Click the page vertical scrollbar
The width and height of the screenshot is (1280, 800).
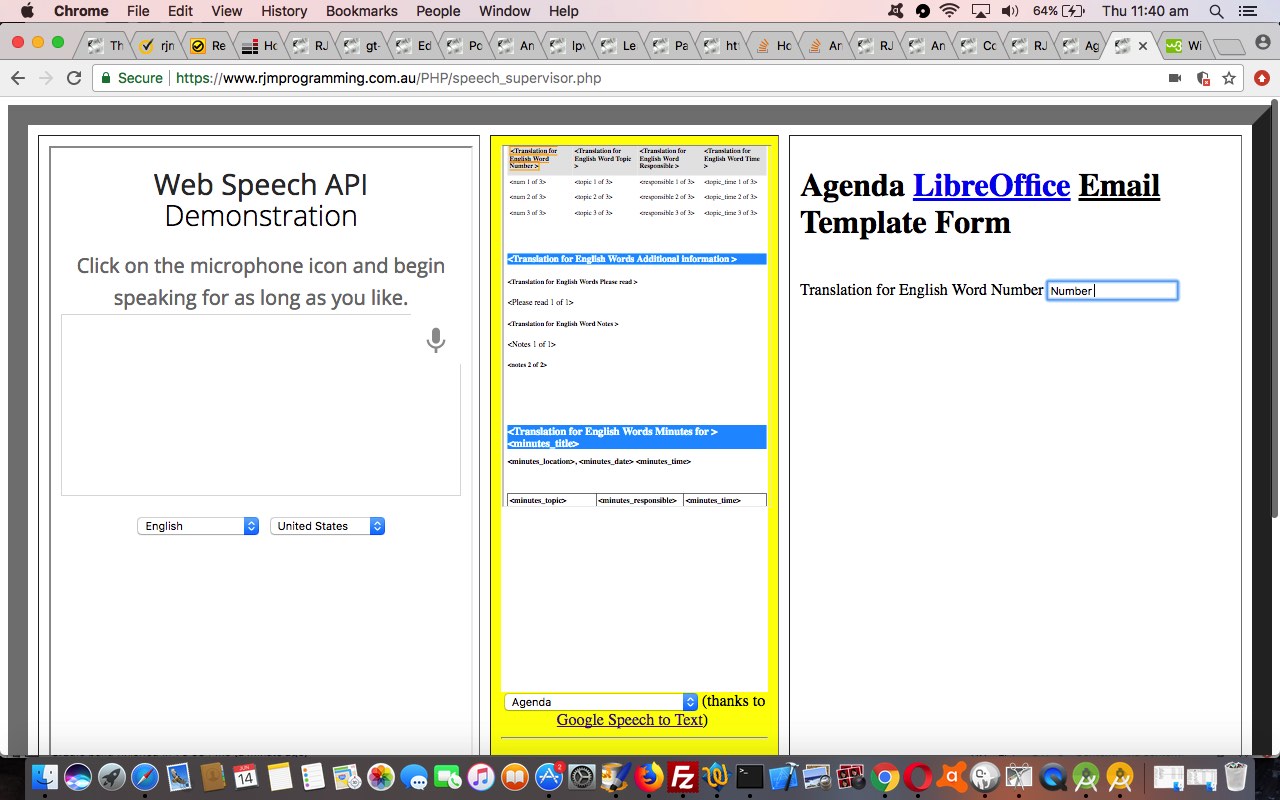[1274, 310]
